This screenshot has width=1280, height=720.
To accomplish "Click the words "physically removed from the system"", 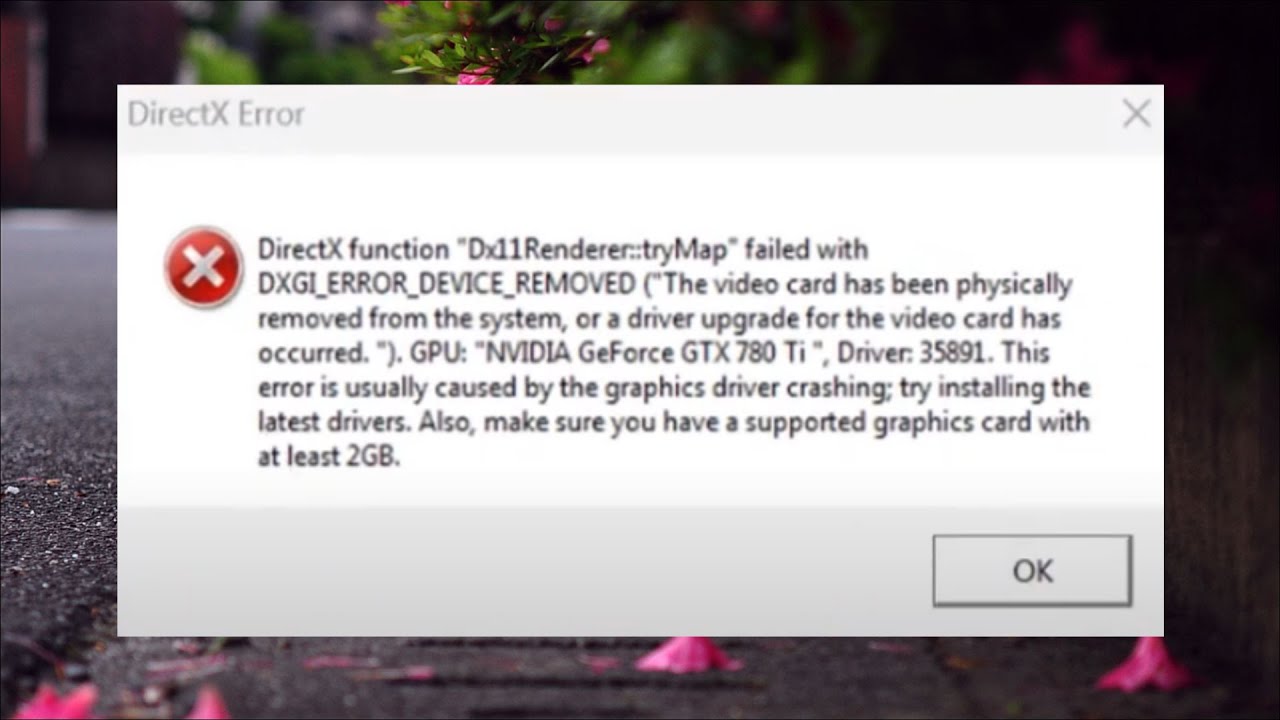I will tap(664, 302).
